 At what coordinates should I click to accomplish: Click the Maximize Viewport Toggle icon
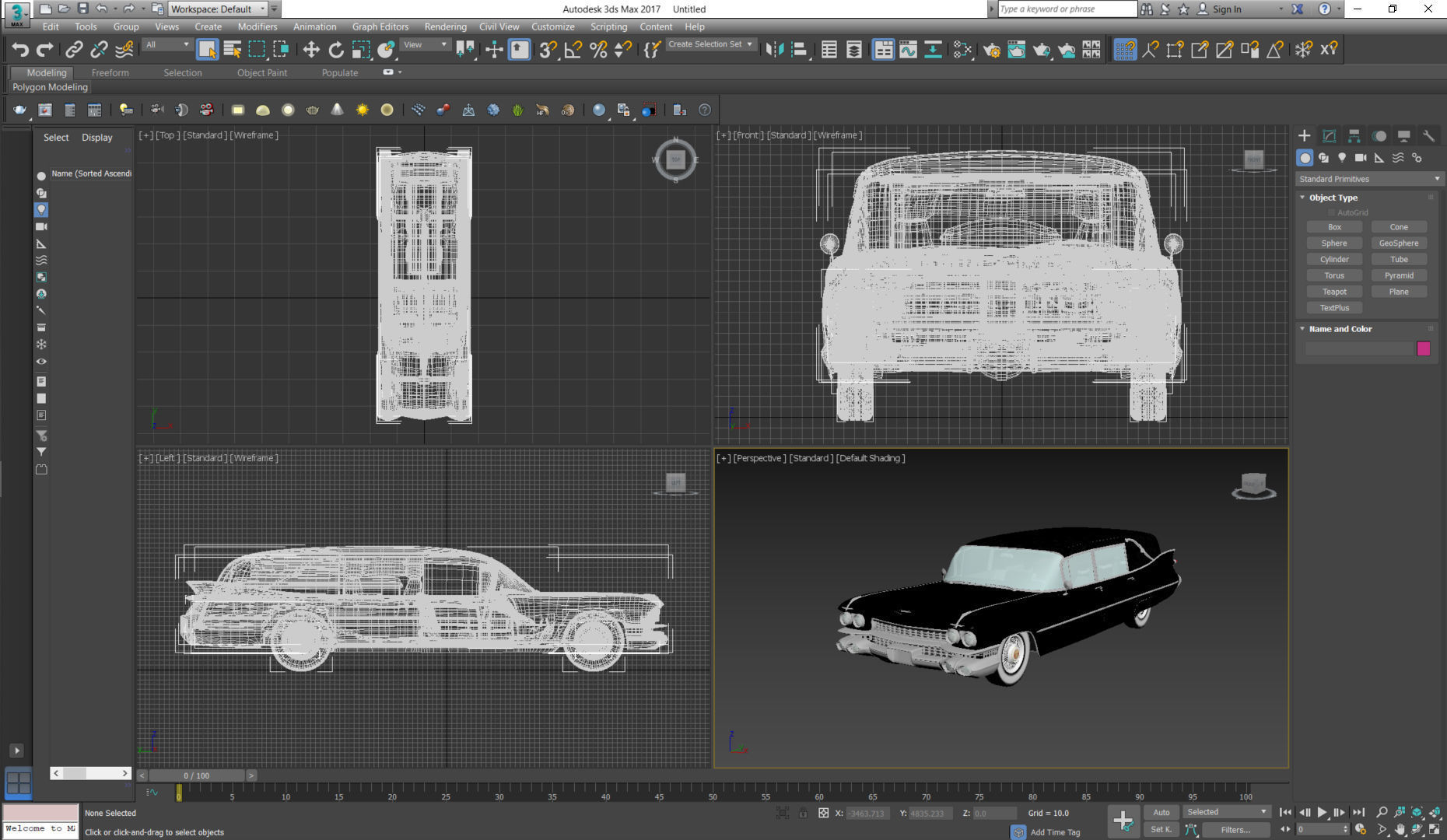coord(1435,830)
